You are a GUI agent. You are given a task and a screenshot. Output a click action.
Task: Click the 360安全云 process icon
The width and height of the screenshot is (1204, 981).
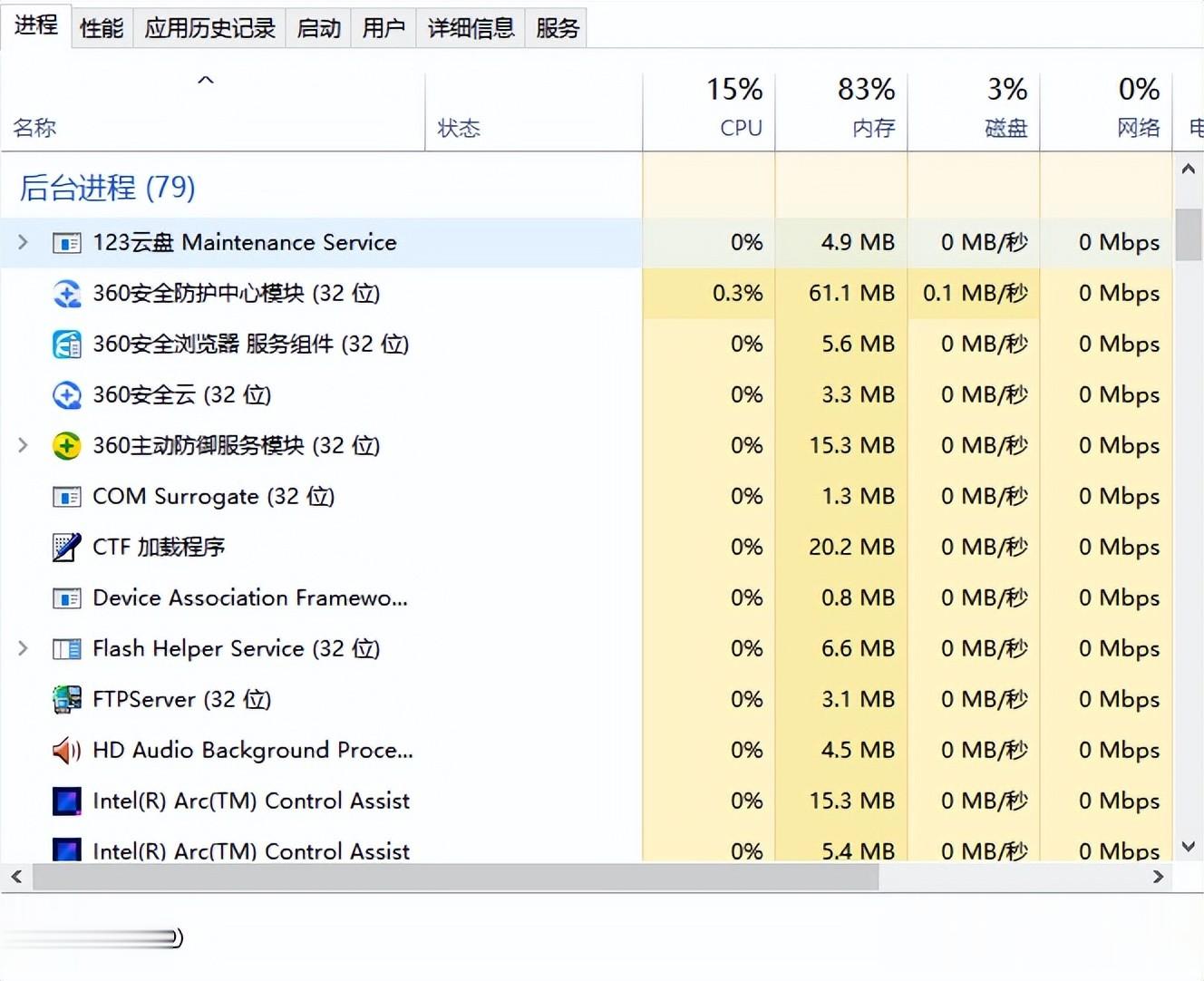66,395
